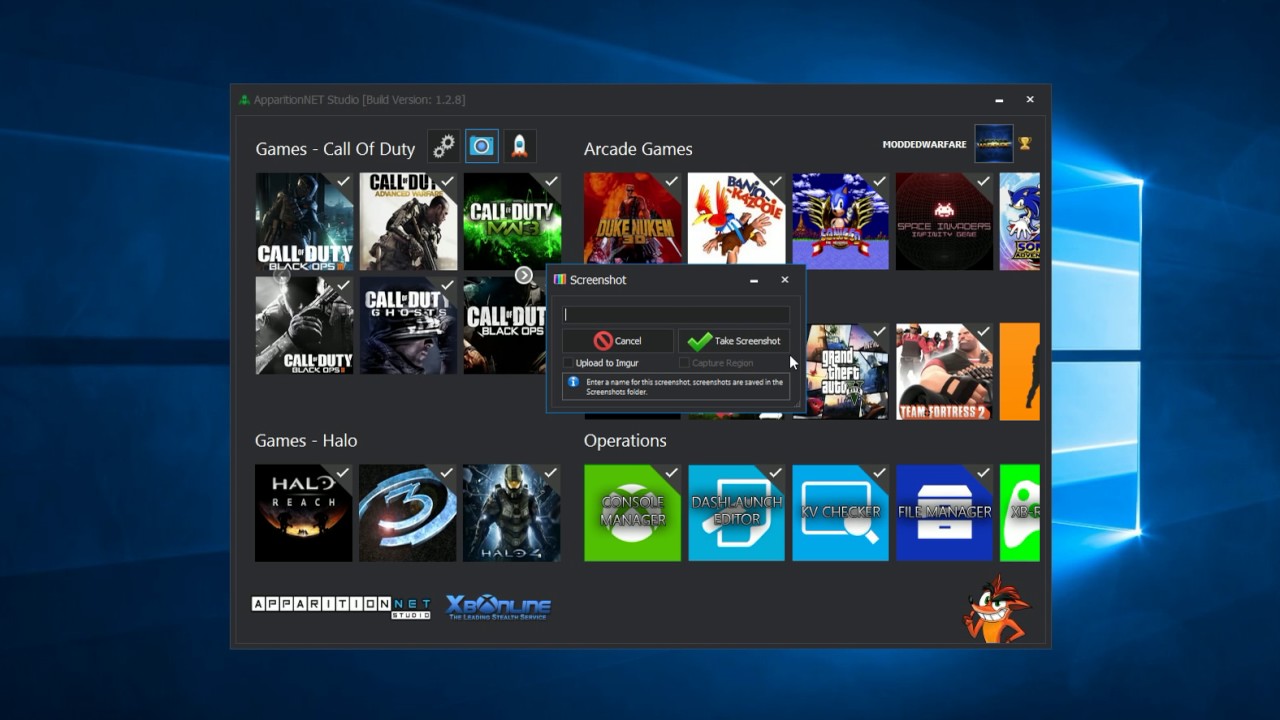Check the Capture Region option

684,363
